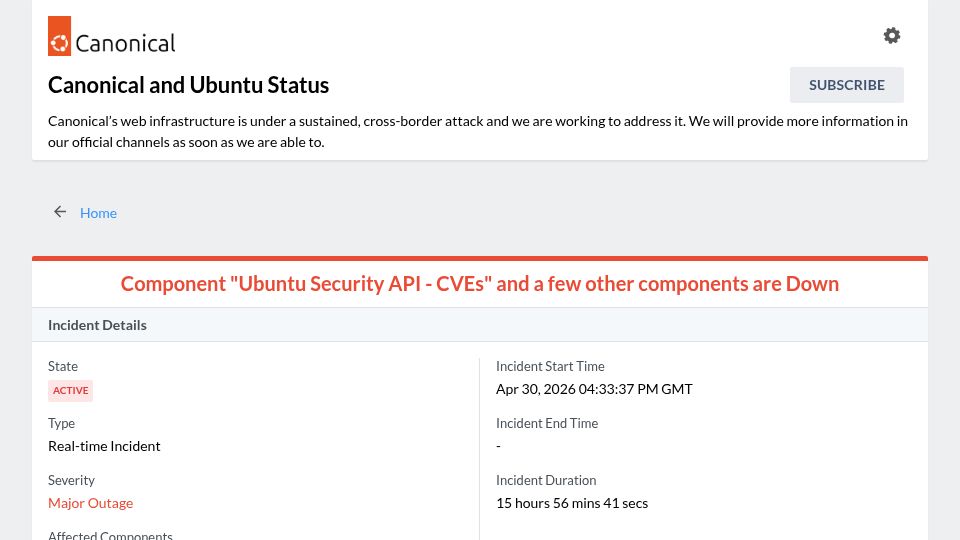The image size is (960, 540).
Task: Click the Major Outage severity text
Action: point(91,503)
